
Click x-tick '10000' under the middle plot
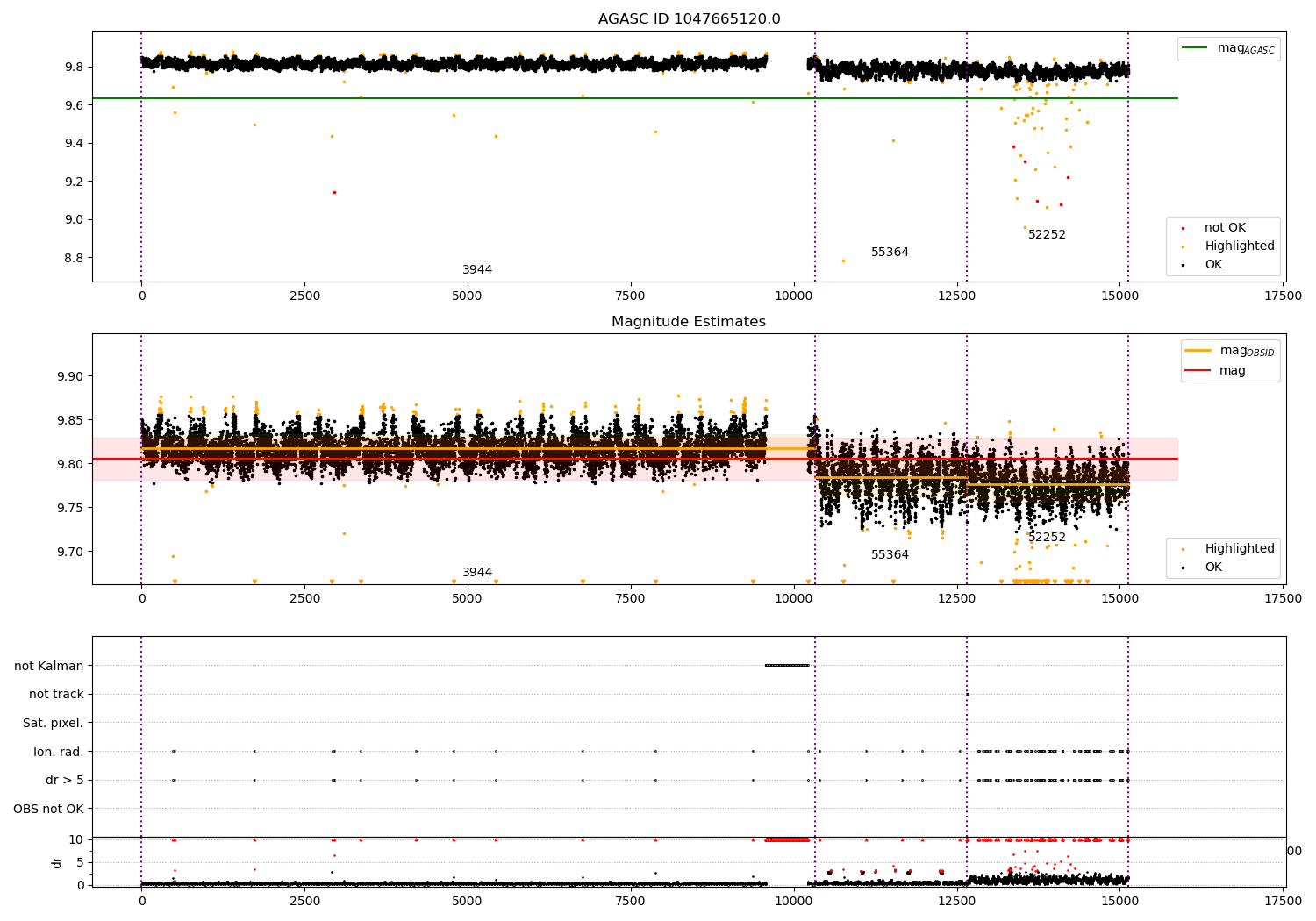794,599
